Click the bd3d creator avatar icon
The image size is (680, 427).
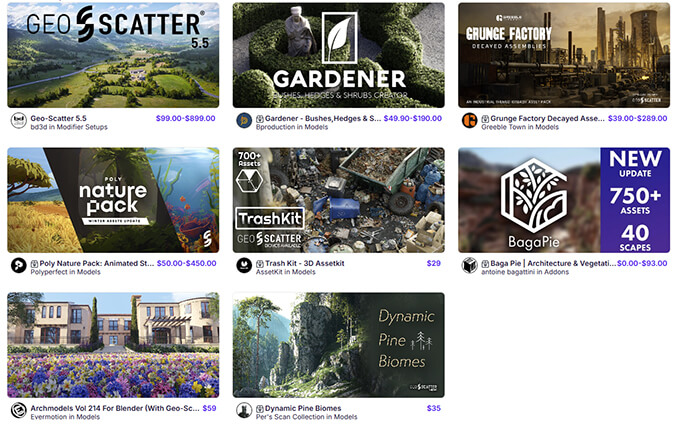point(19,120)
